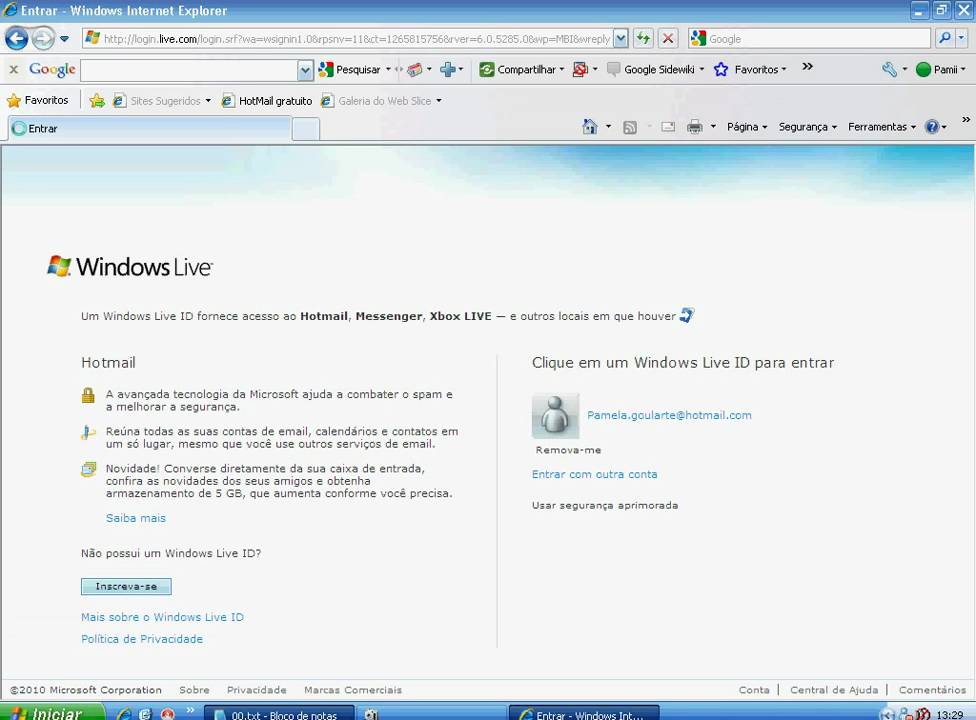Image resolution: width=976 pixels, height=720 pixels.
Task: Open the Print options dropdown arrow
Action: (713, 127)
